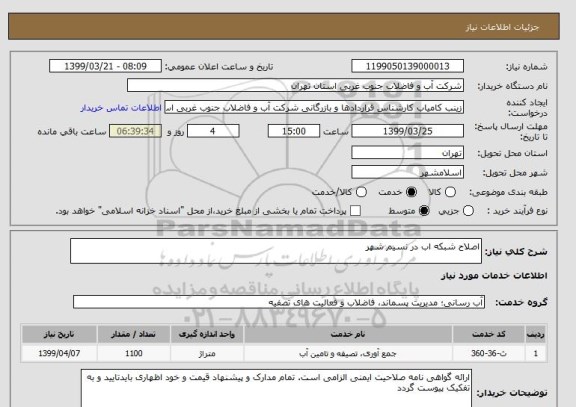Image resolution: width=576 pixels, height=407 pixels.
Task: Click the row number cell 1
Action: pos(536,353)
